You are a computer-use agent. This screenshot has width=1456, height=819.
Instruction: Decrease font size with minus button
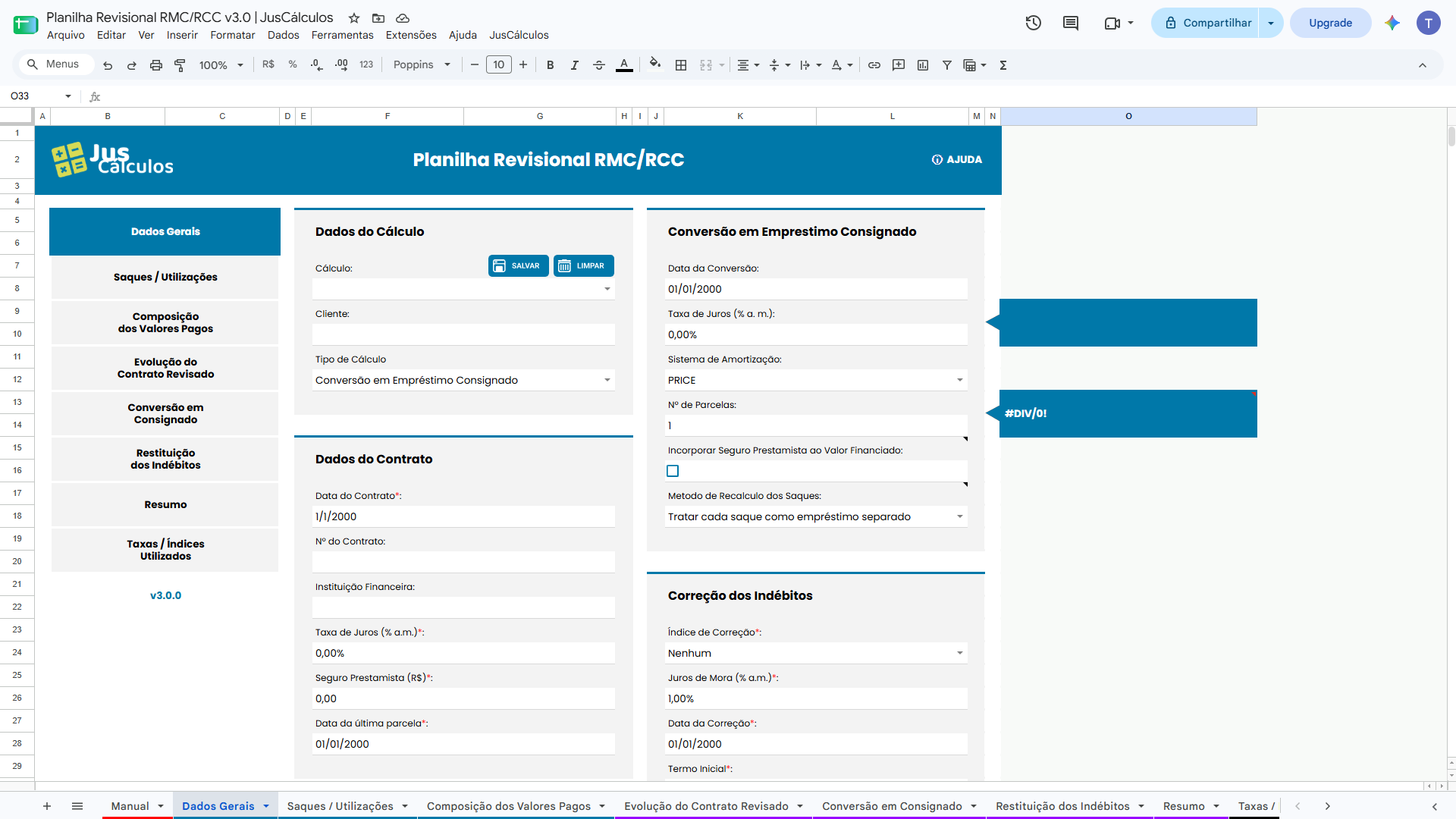[x=475, y=65]
